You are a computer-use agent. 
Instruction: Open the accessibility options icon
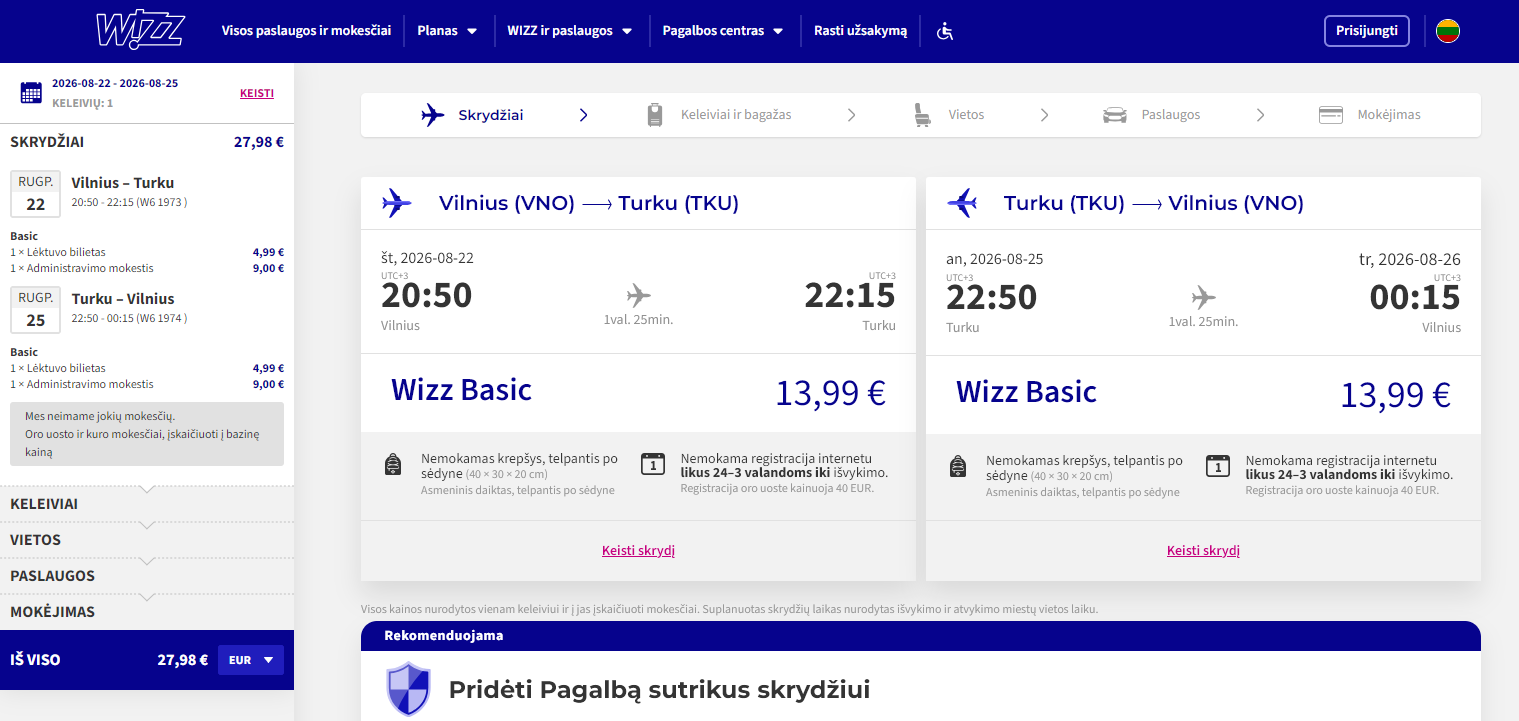[x=945, y=31]
